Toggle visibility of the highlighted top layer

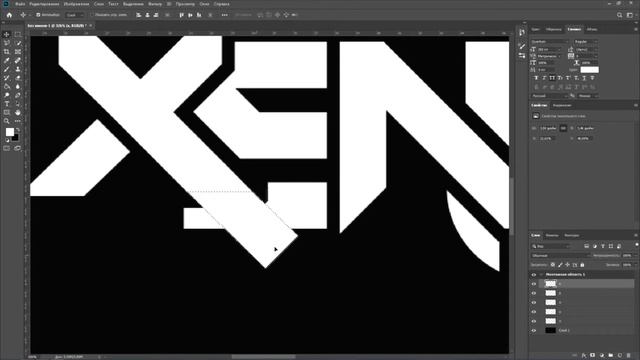pyautogui.click(x=534, y=284)
